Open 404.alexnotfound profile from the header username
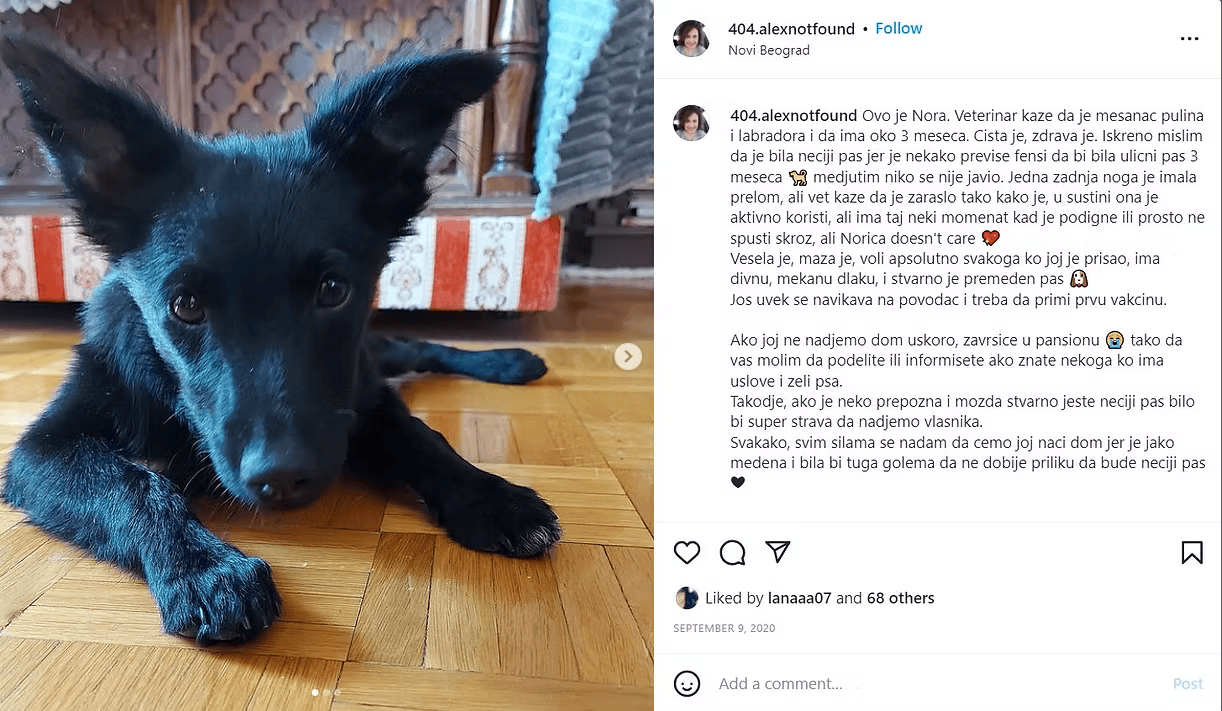 tap(792, 29)
